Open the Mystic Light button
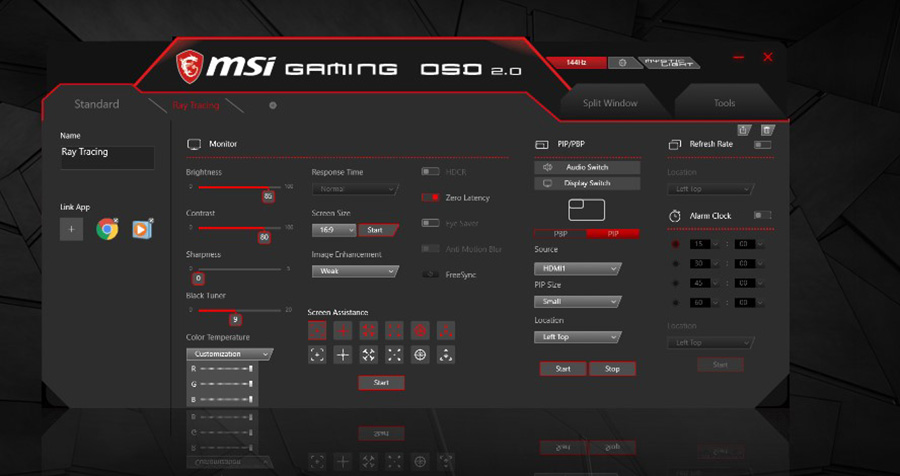 668,63
